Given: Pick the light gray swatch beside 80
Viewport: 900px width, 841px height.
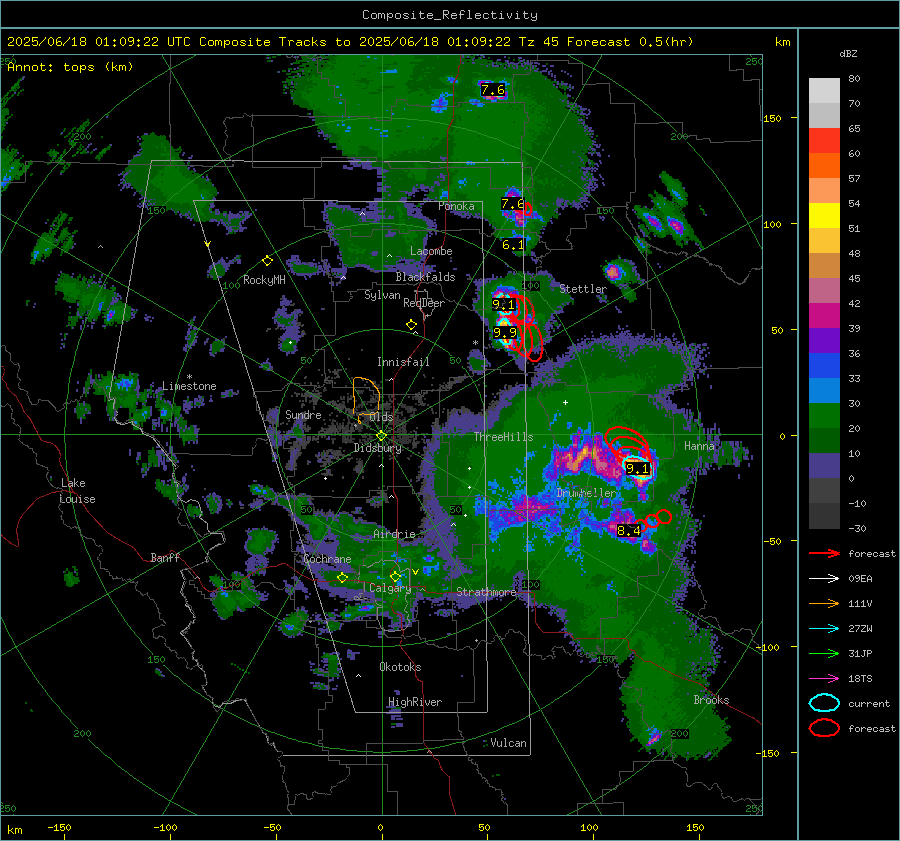Looking at the screenshot, I should click(824, 91).
